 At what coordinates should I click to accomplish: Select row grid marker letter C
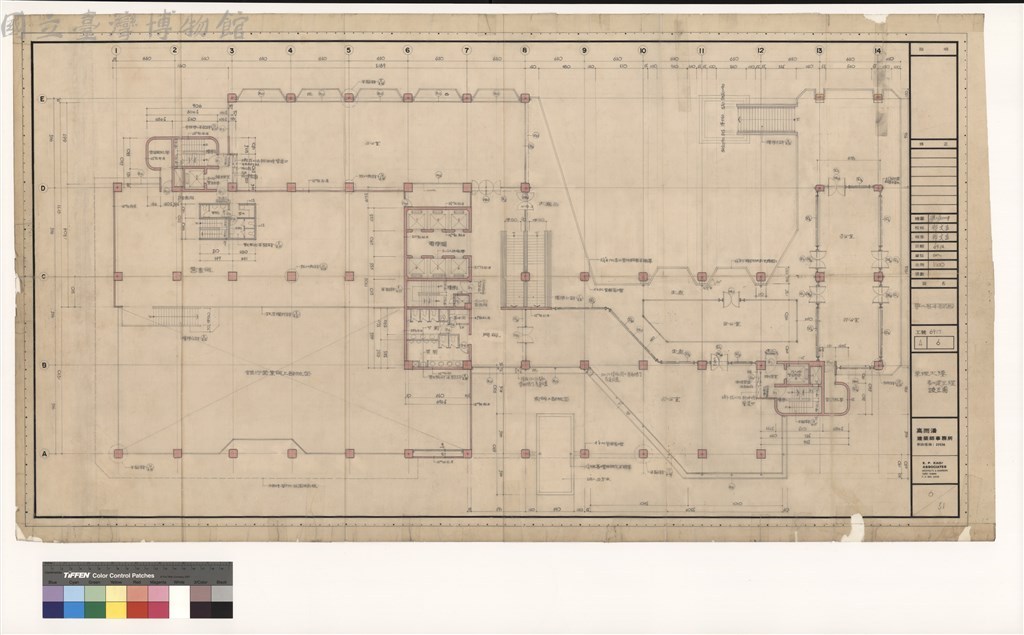(44, 276)
